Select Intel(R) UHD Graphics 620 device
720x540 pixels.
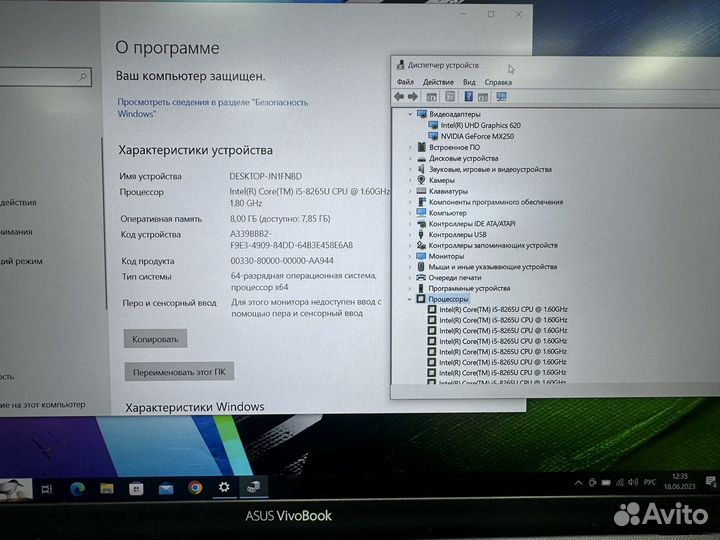click(x=480, y=125)
